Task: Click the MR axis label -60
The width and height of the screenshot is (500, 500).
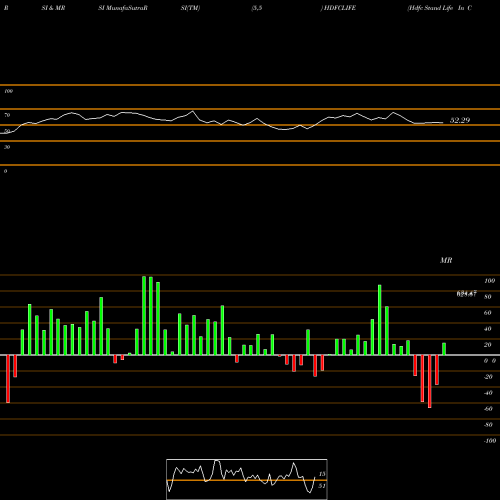Action: click(488, 409)
